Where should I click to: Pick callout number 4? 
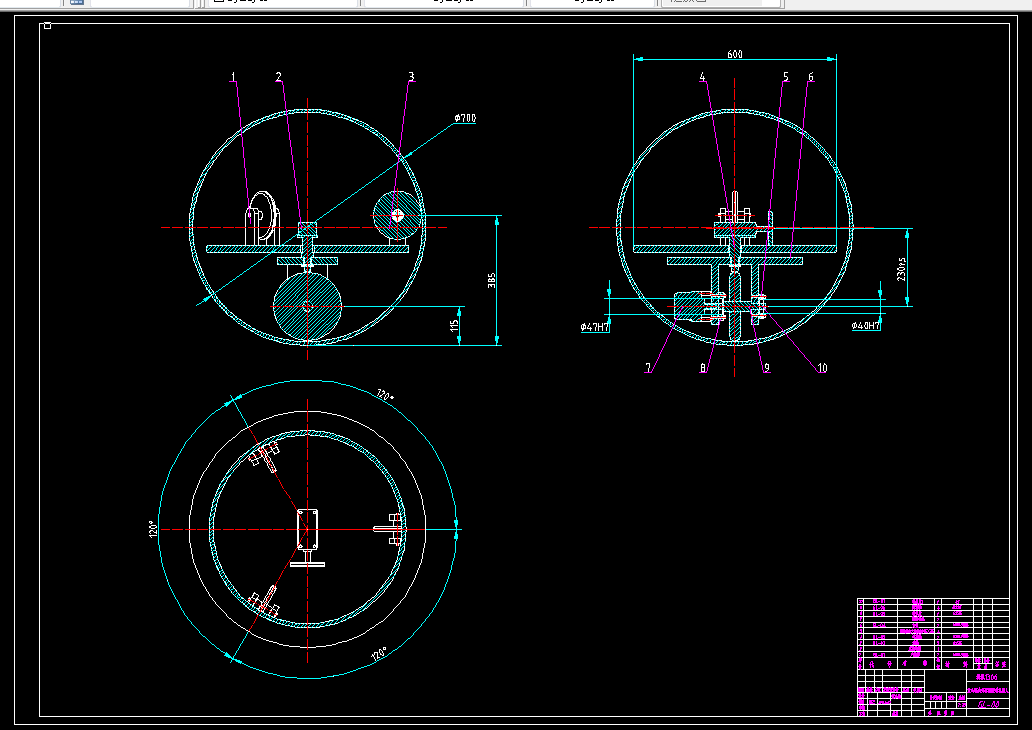pos(702,77)
